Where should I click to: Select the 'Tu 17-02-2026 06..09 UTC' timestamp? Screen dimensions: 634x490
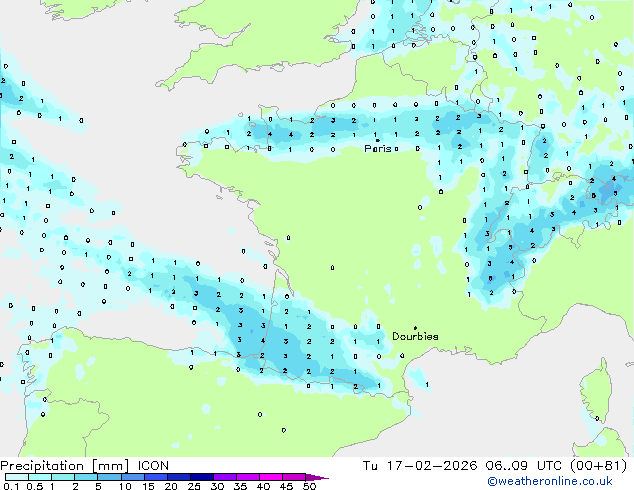(464, 466)
